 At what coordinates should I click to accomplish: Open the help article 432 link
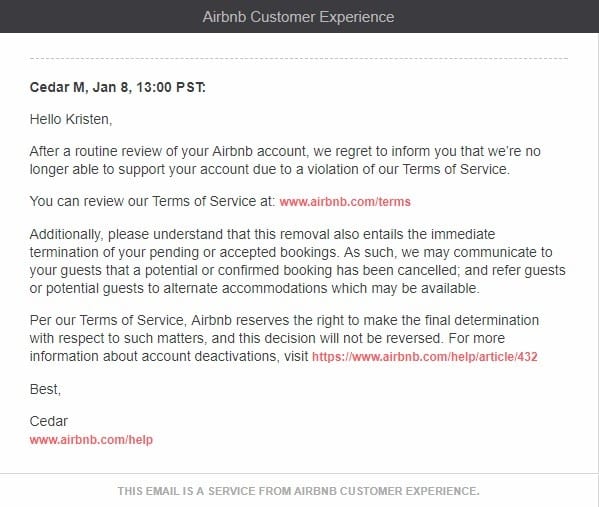point(425,356)
